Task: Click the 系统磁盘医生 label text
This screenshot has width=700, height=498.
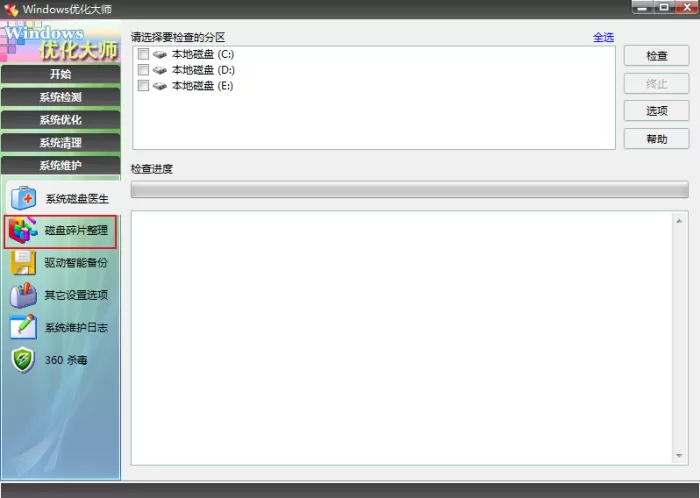Action: point(77,199)
